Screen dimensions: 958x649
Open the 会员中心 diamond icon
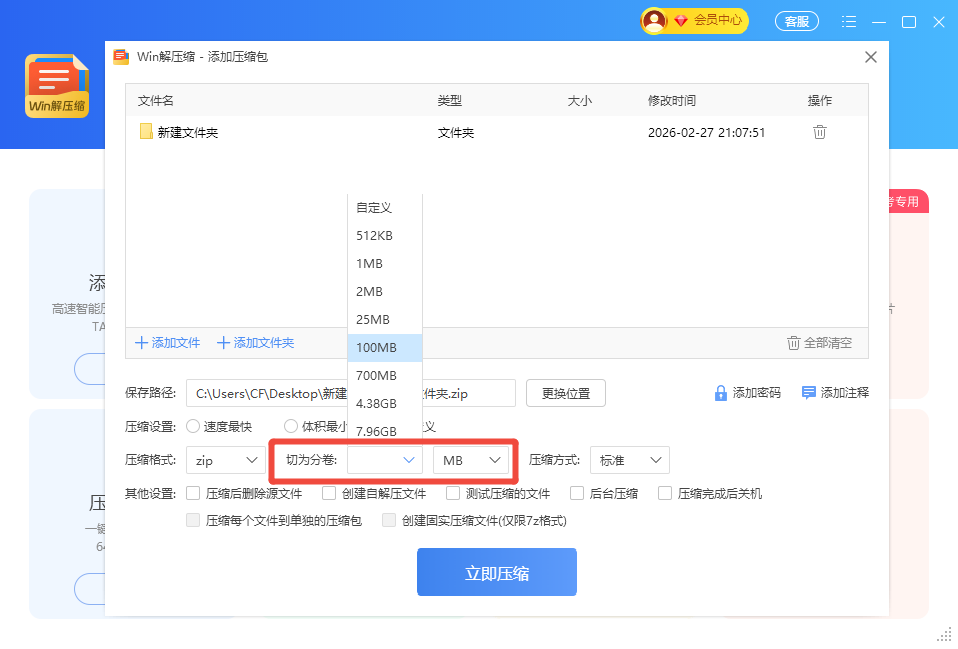[681, 20]
